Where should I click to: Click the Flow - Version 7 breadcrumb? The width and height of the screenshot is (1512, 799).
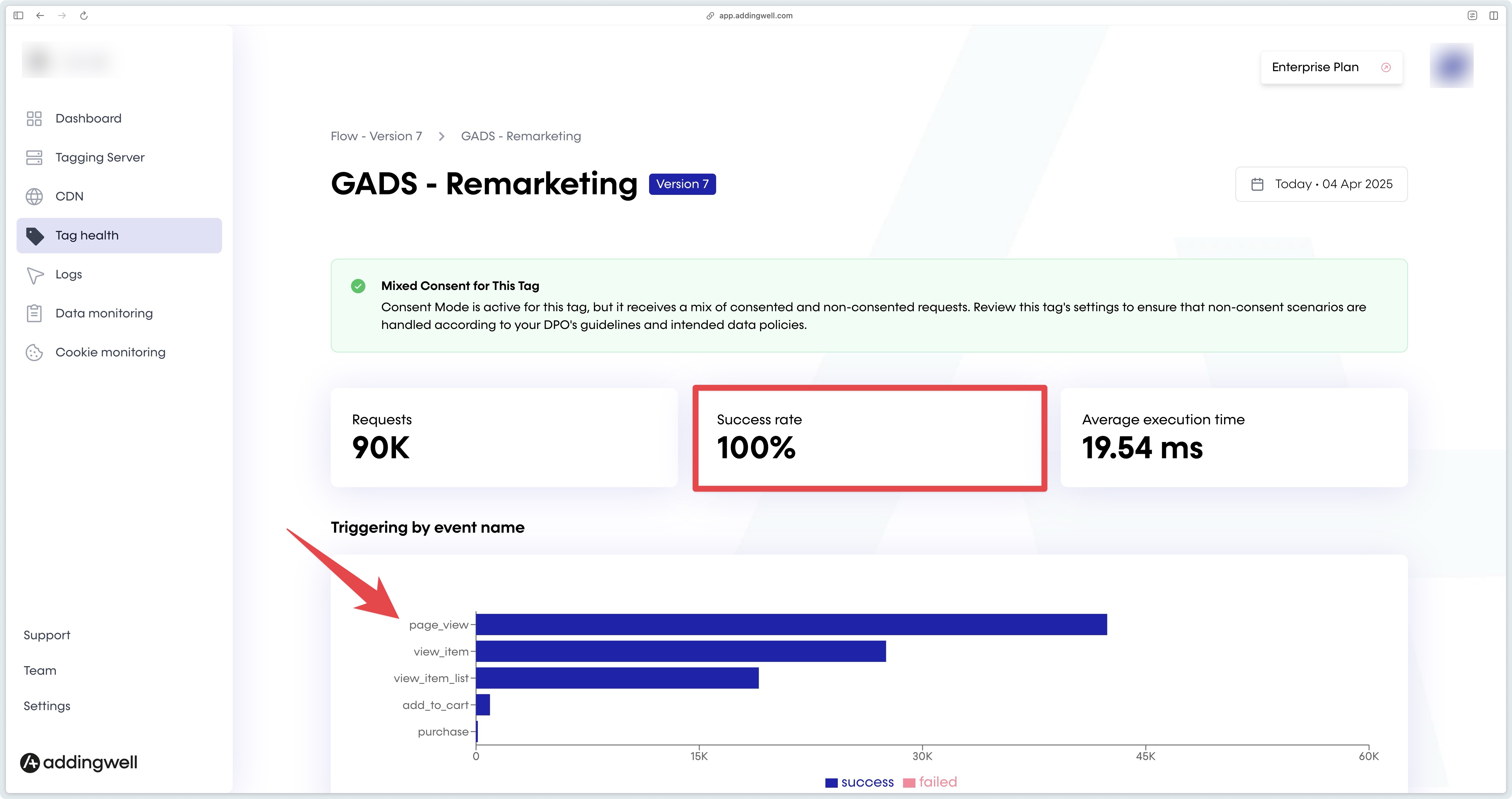click(376, 136)
